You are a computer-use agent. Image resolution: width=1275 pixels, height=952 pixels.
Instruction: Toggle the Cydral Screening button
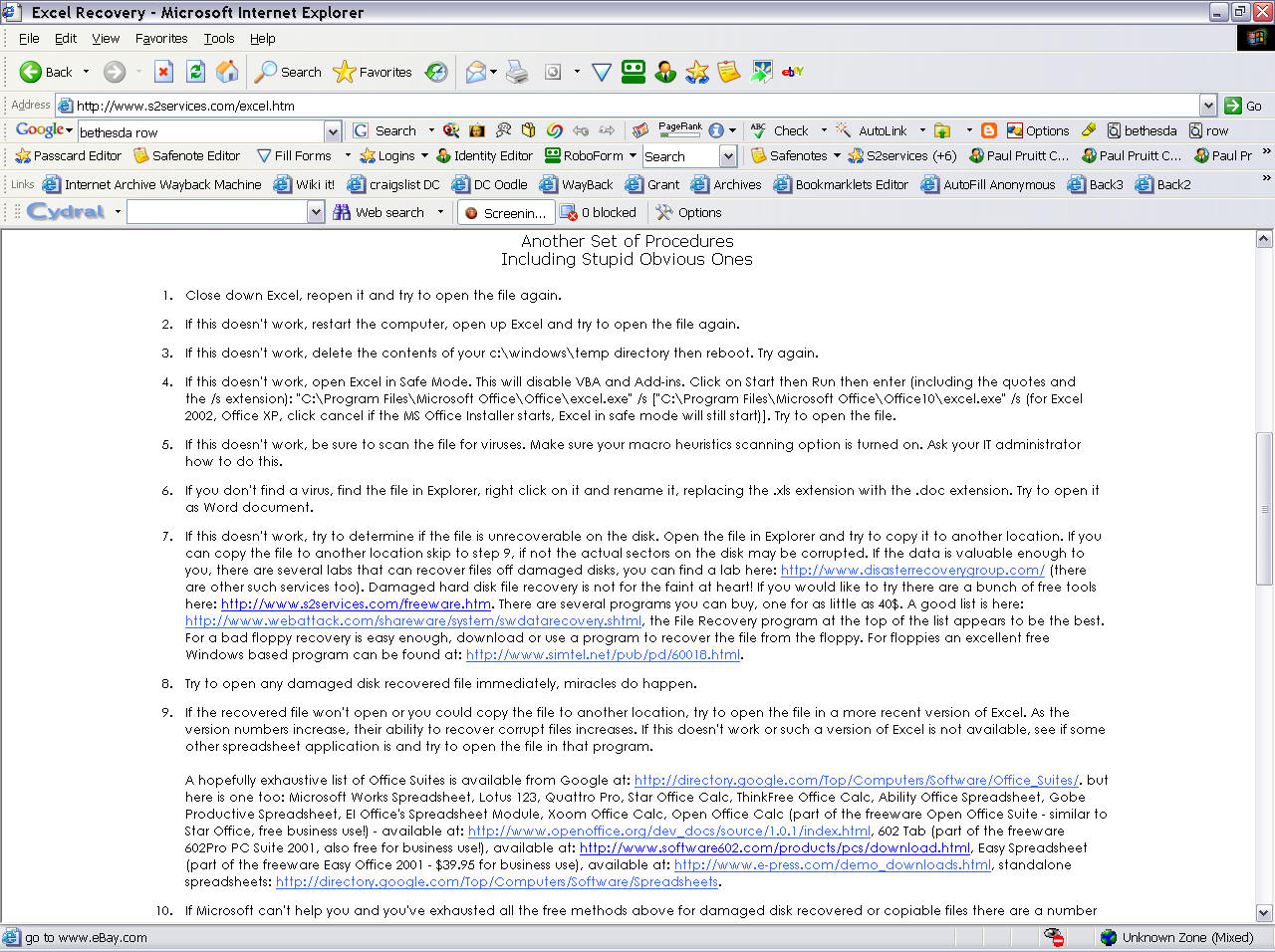[x=505, y=212]
